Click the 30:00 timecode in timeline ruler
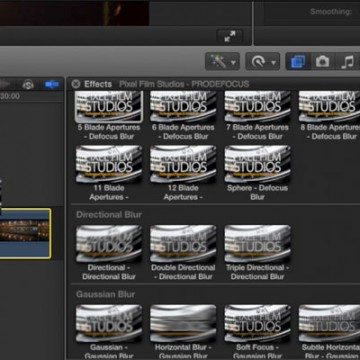The image size is (360, 360). click(x=10, y=96)
